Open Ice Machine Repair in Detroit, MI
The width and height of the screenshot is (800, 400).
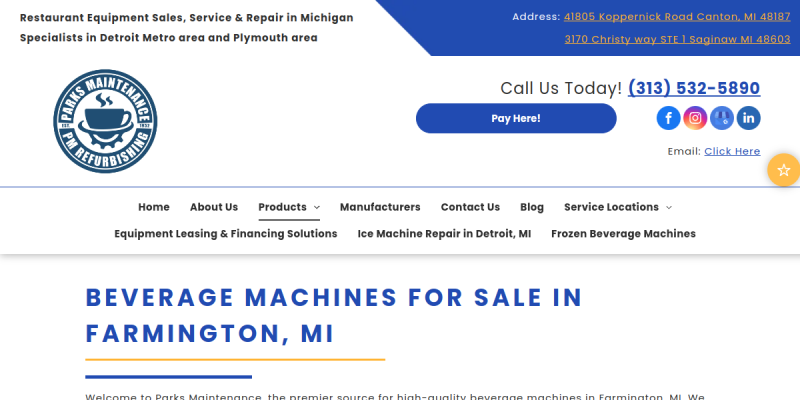tap(444, 234)
